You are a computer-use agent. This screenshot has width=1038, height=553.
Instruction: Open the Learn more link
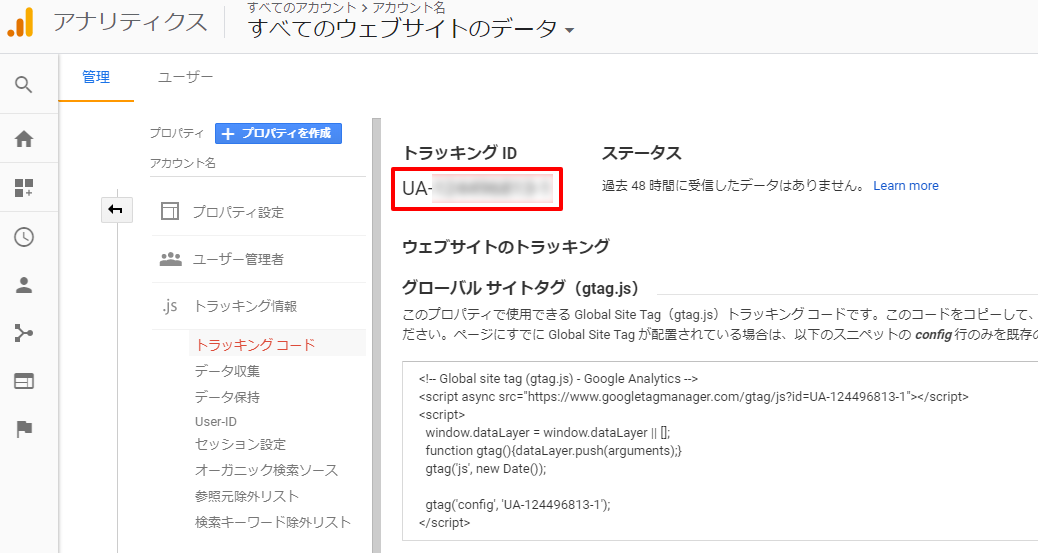tap(906, 186)
